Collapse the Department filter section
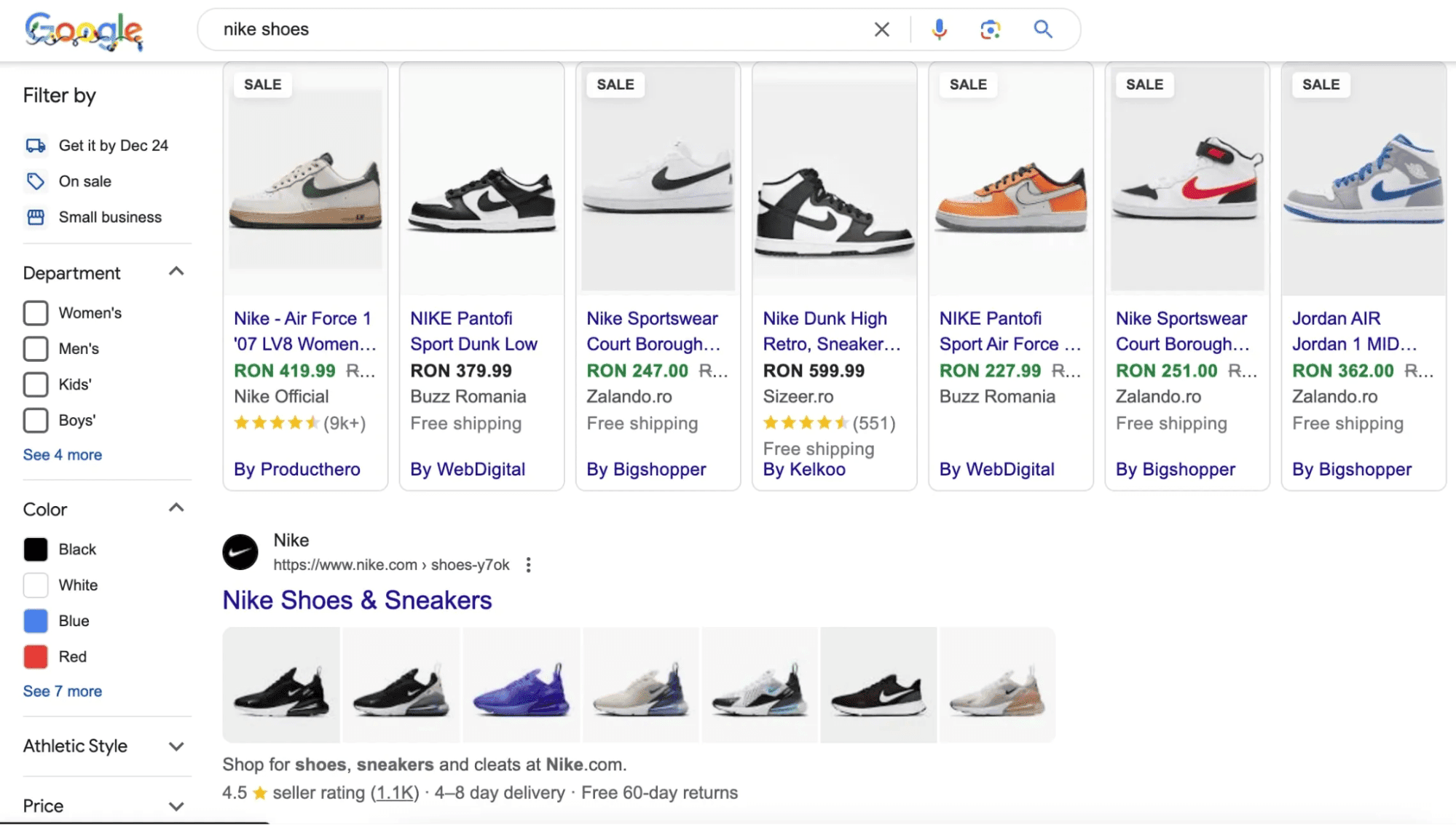Image resolution: width=1456 pixels, height=825 pixels. tap(176, 272)
